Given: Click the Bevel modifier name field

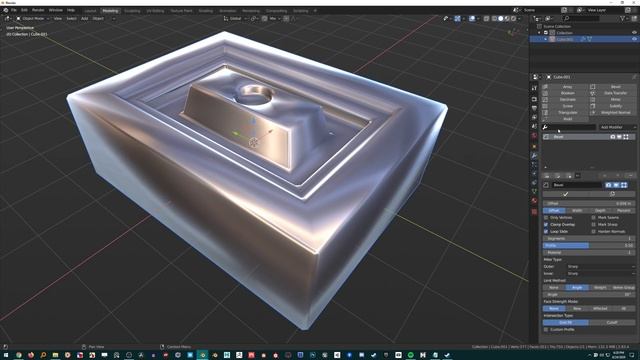Looking at the screenshot, I should click(577, 185).
